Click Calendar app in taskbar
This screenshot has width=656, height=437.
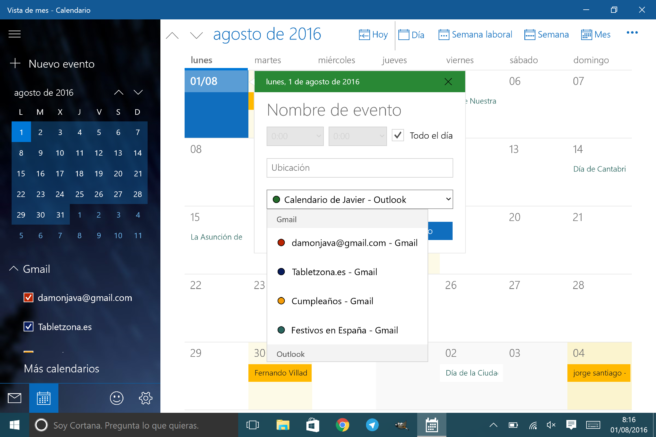(x=431, y=425)
